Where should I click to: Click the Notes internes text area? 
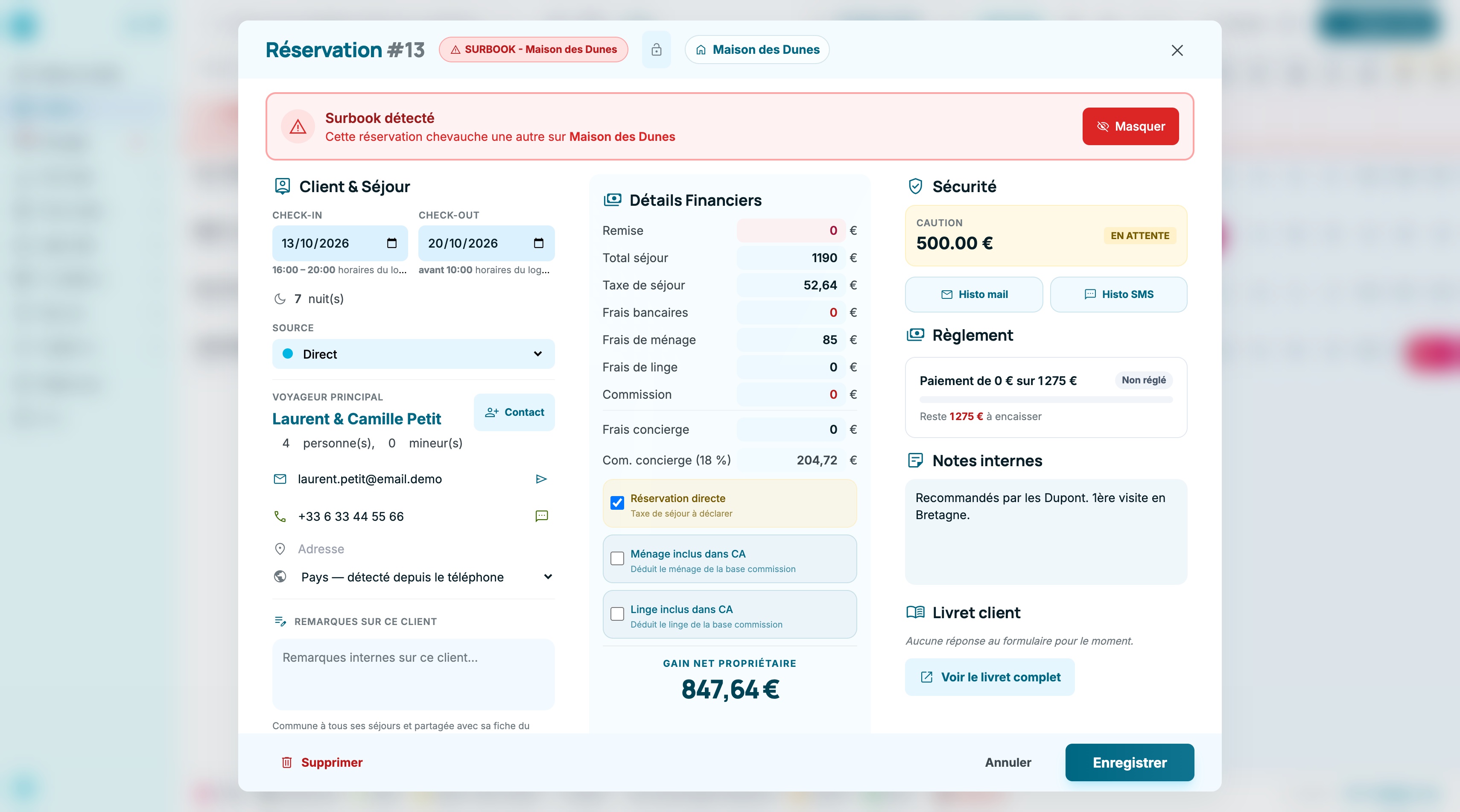(1045, 532)
